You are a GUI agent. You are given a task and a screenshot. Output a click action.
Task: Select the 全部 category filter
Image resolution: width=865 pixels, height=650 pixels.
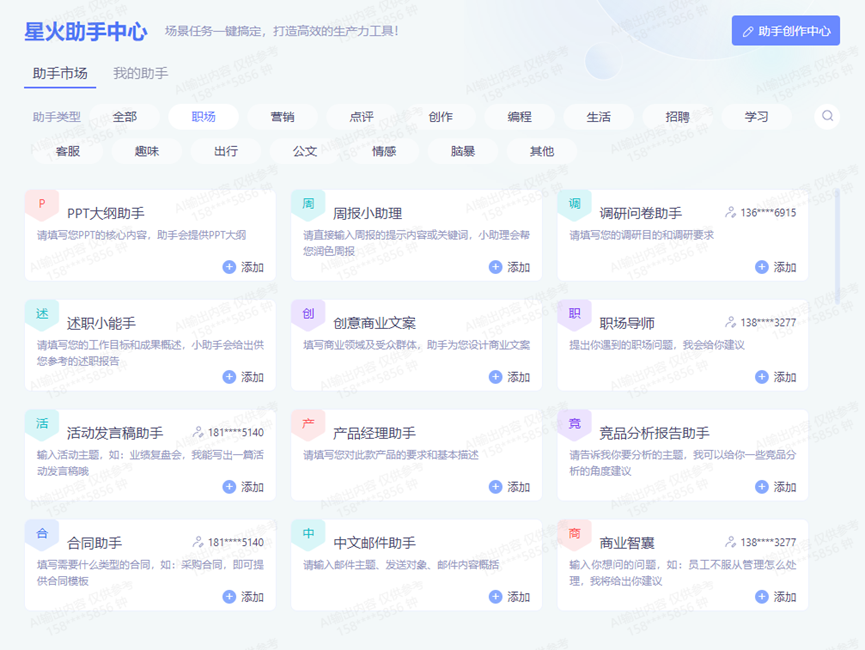pyautogui.click(x=125, y=117)
